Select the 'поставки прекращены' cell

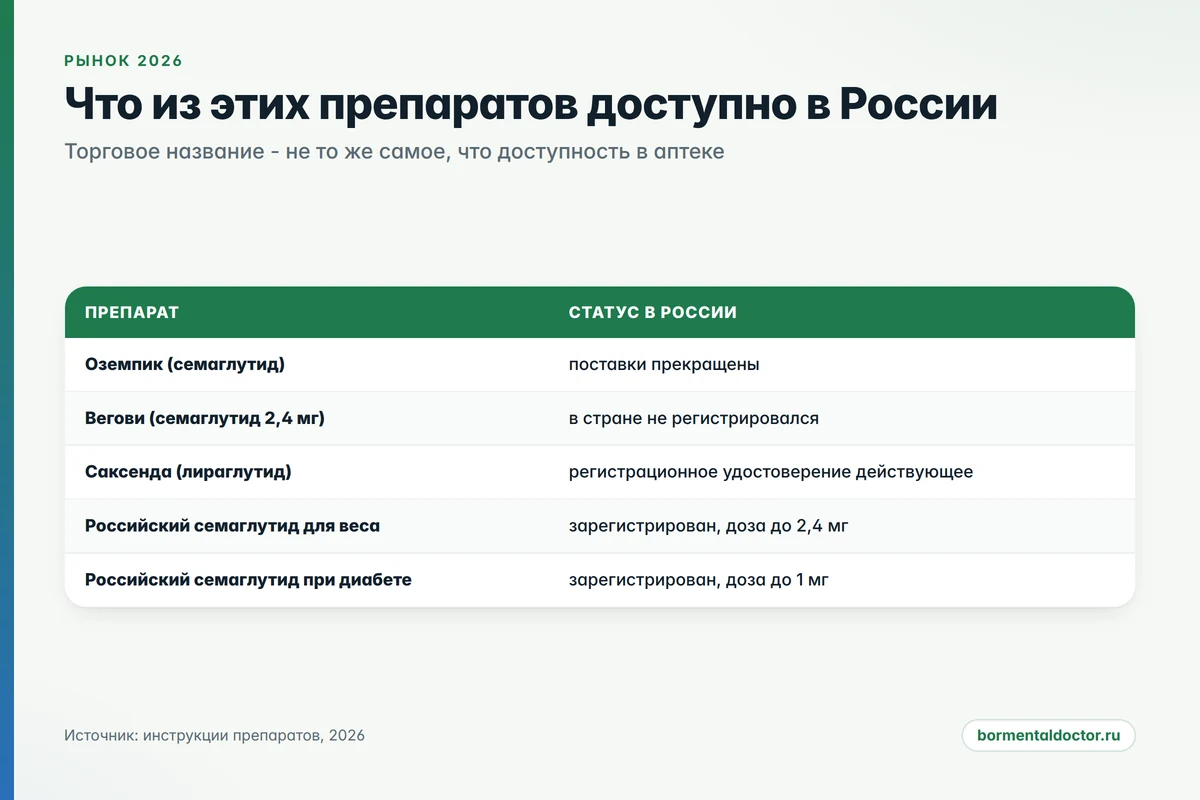coord(664,365)
